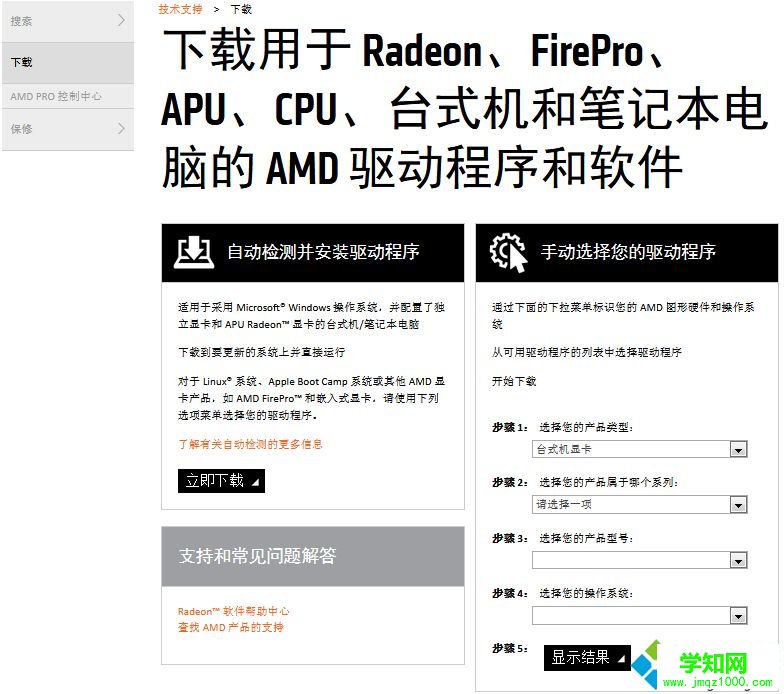The height and width of the screenshot is (694, 784).
Task: Click 从可用驱动程序的列表中选择驱动程序 text
Action: [x=586, y=352]
